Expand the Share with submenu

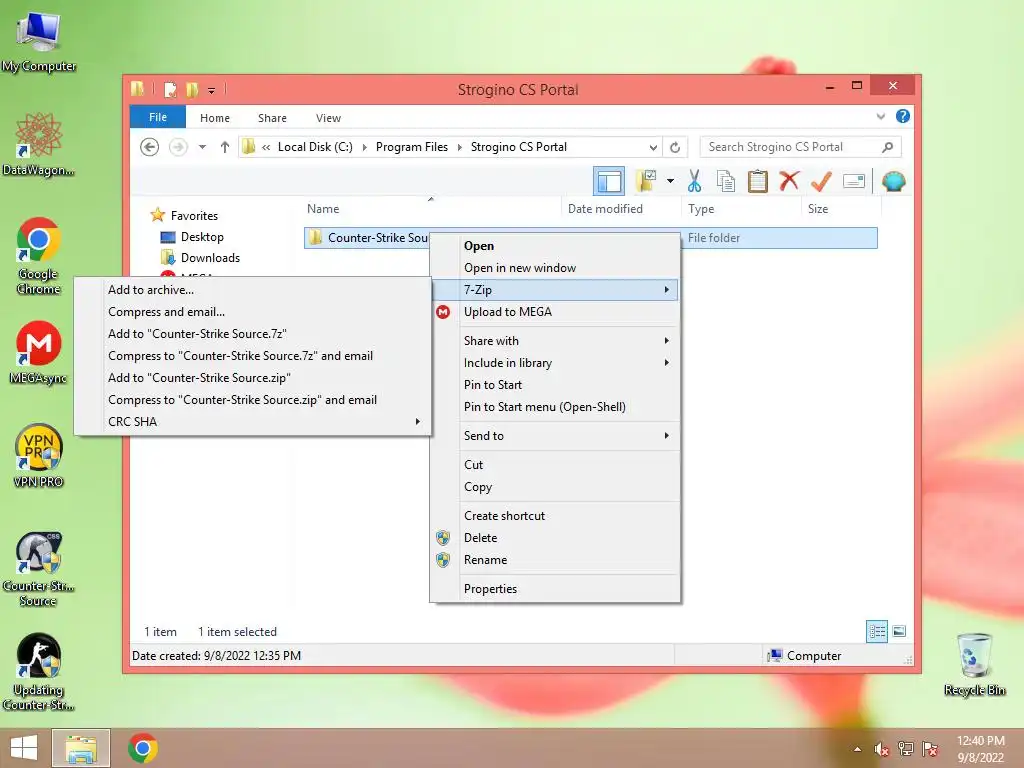(554, 340)
